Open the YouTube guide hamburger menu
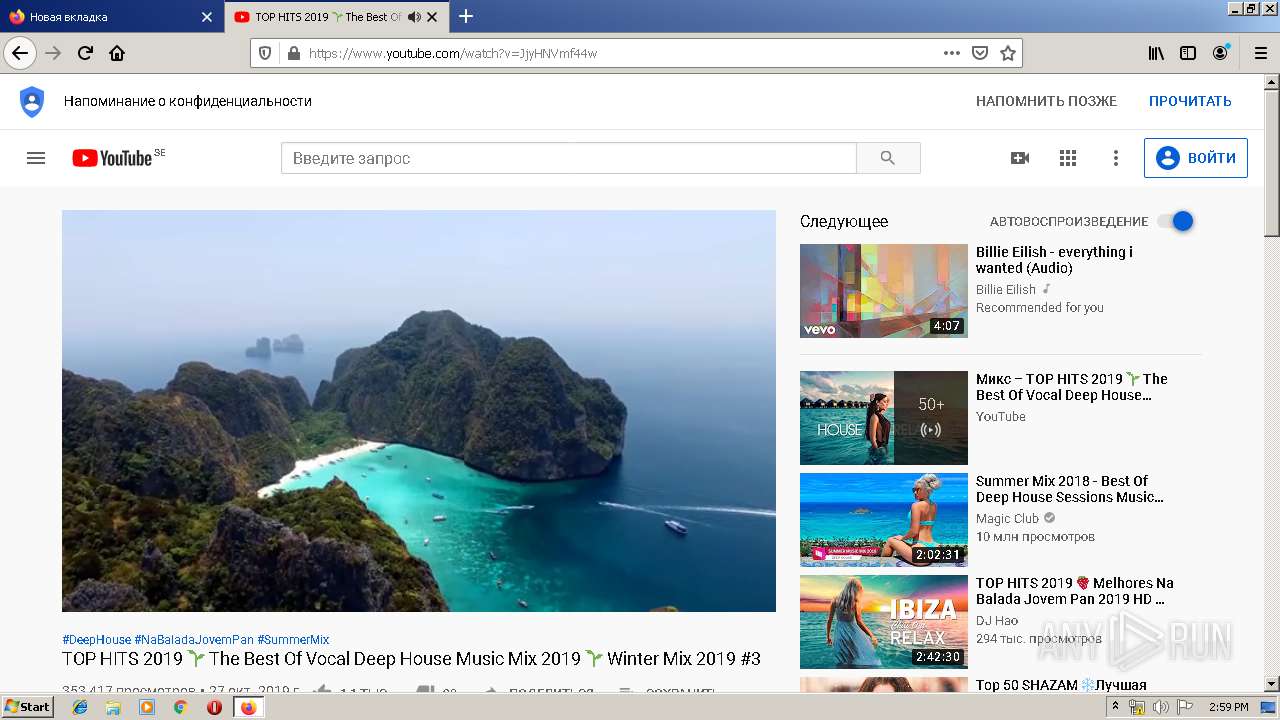Screen dimensions: 1280x720 pos(36,158)
